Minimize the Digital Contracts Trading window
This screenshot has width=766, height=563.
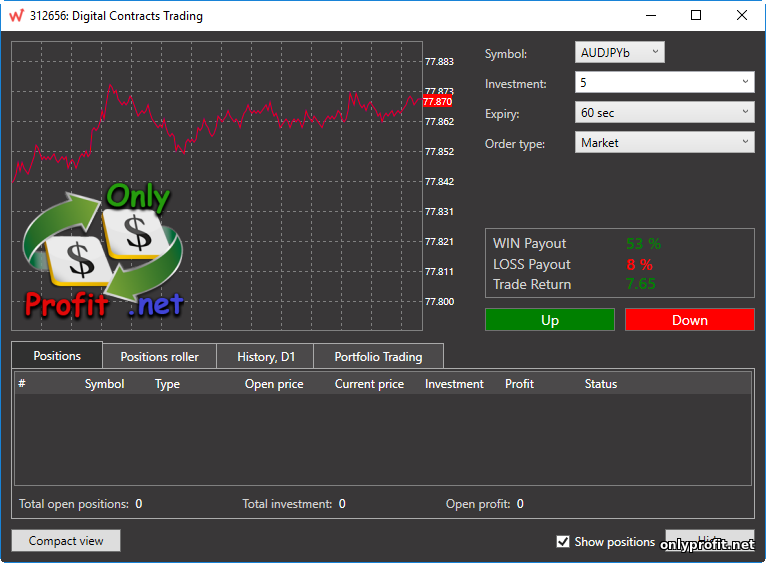(x=651, y=16)
